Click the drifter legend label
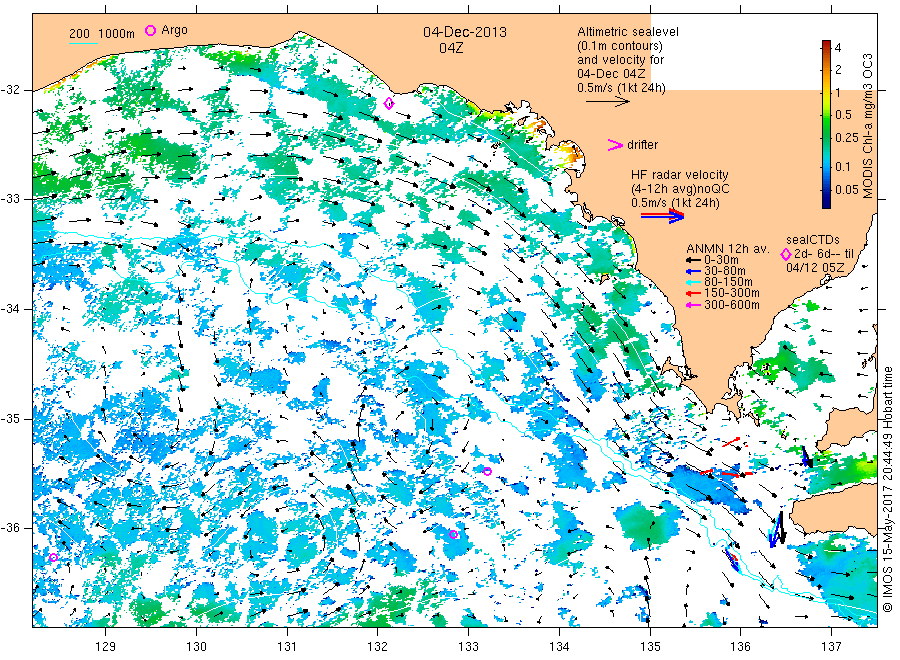Viewport: 900px width, 660px height. (x=642, y=145)
